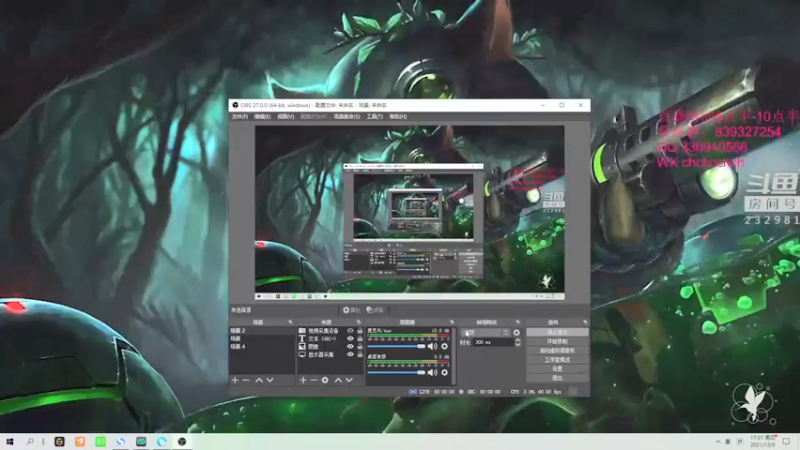Move scene up arrow
Image resolution: width=800 pixels, height=450 pixels.
coord(259,380)
